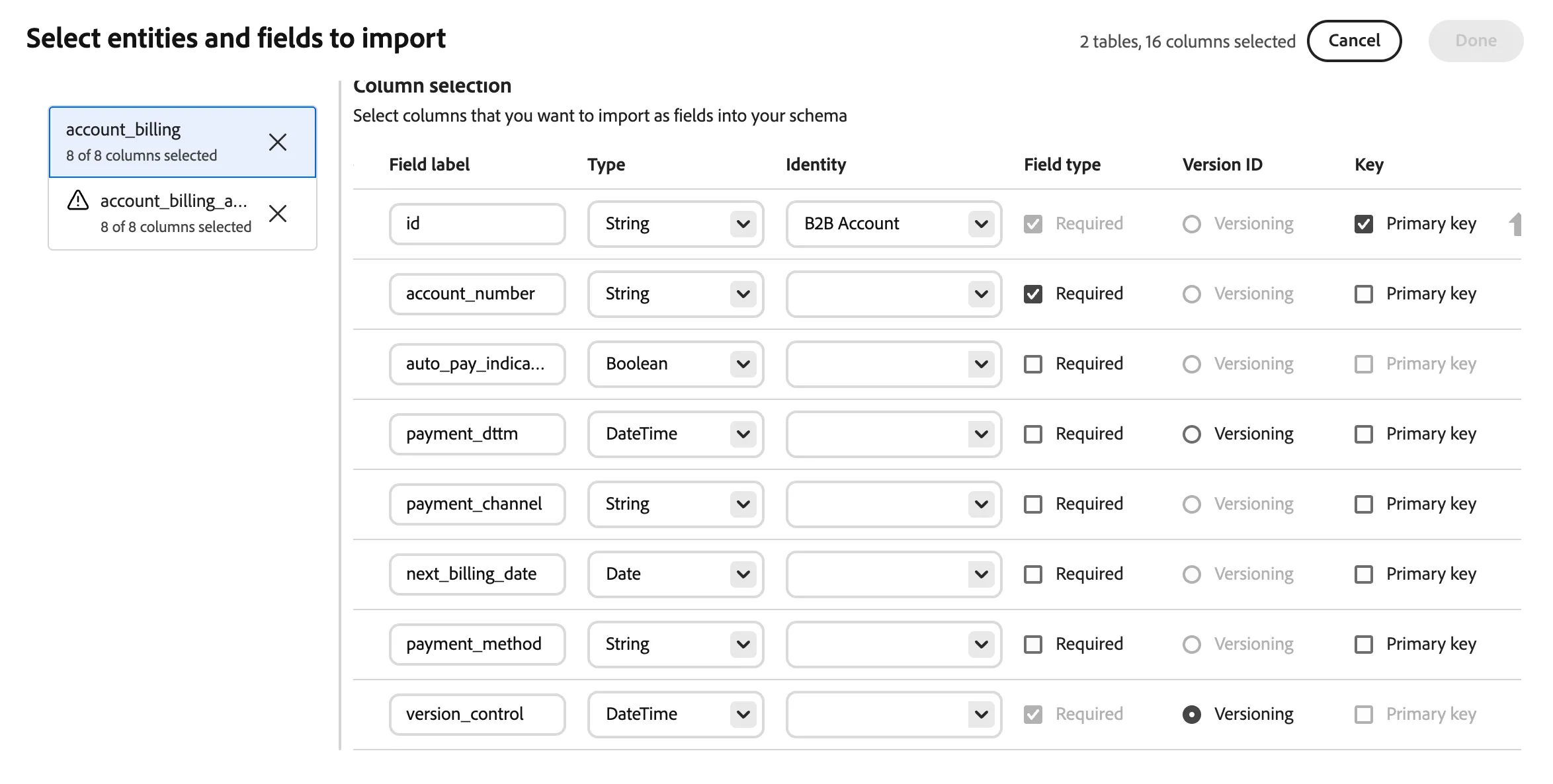Edit the version_control field label
The width and height of the screenshot is (1553, 784).
click(477, 715)
